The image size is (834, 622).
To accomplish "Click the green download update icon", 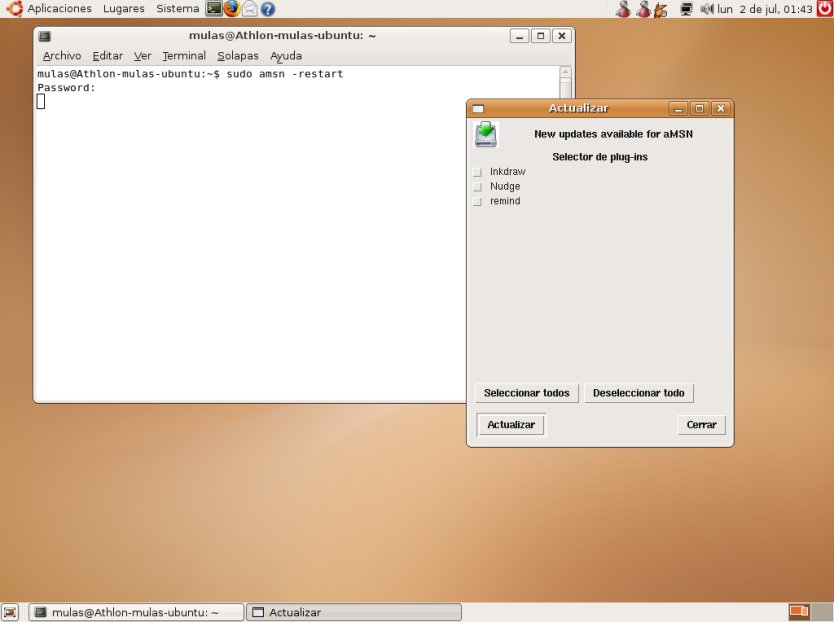I will tap(486, 134).
